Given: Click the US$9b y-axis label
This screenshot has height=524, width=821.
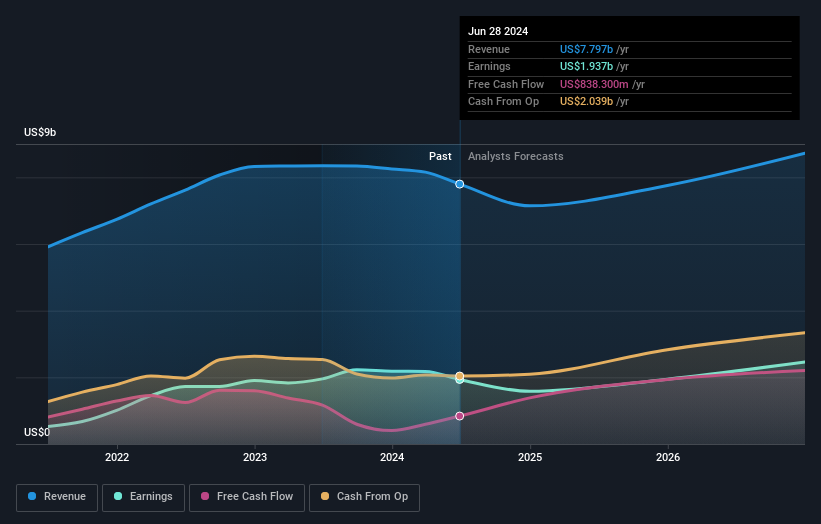Looking at the screenshot, I should (x=40, y=132).
